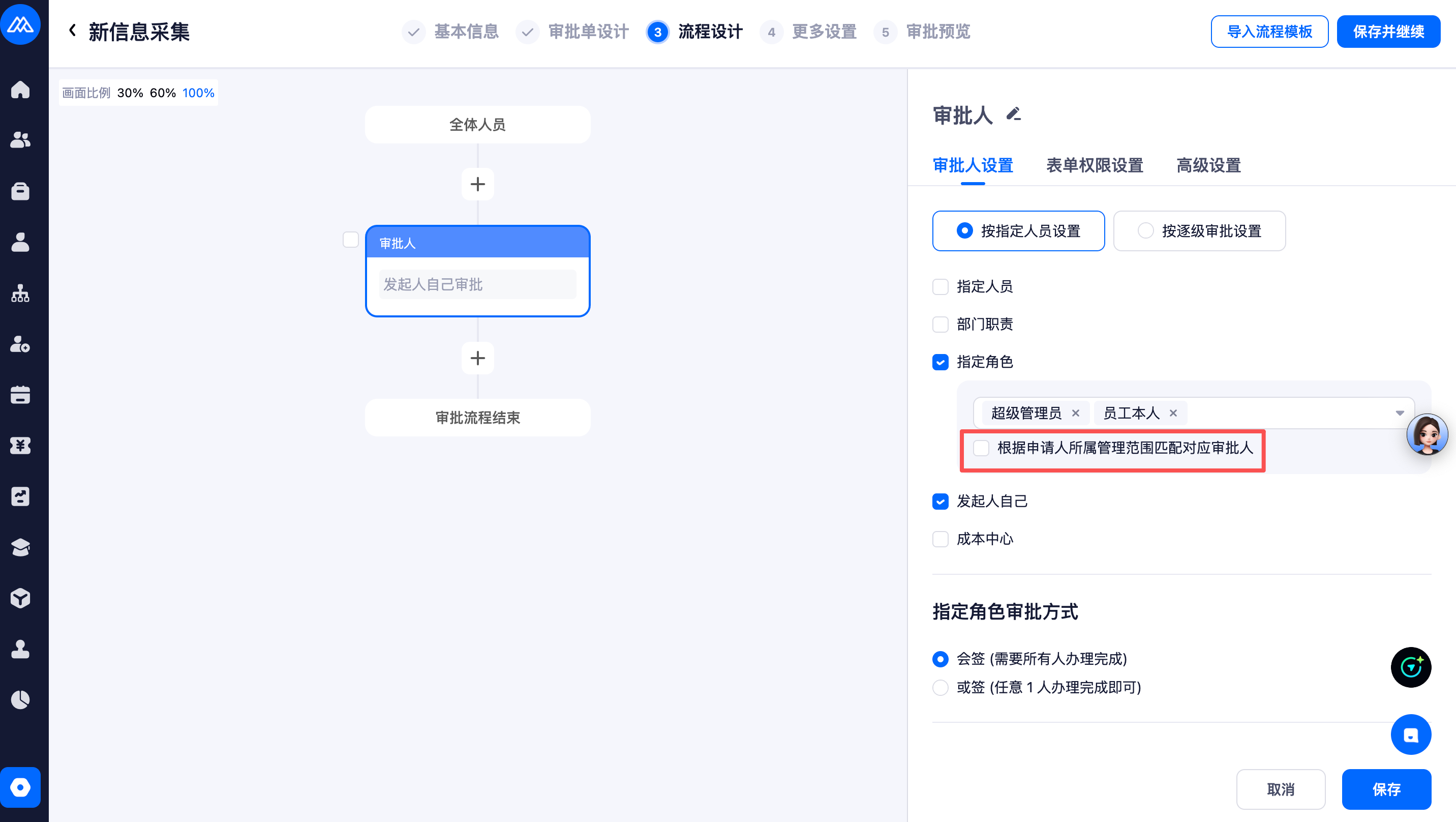Uncheck the 发起人自己 checkbox

coord(940,501)
